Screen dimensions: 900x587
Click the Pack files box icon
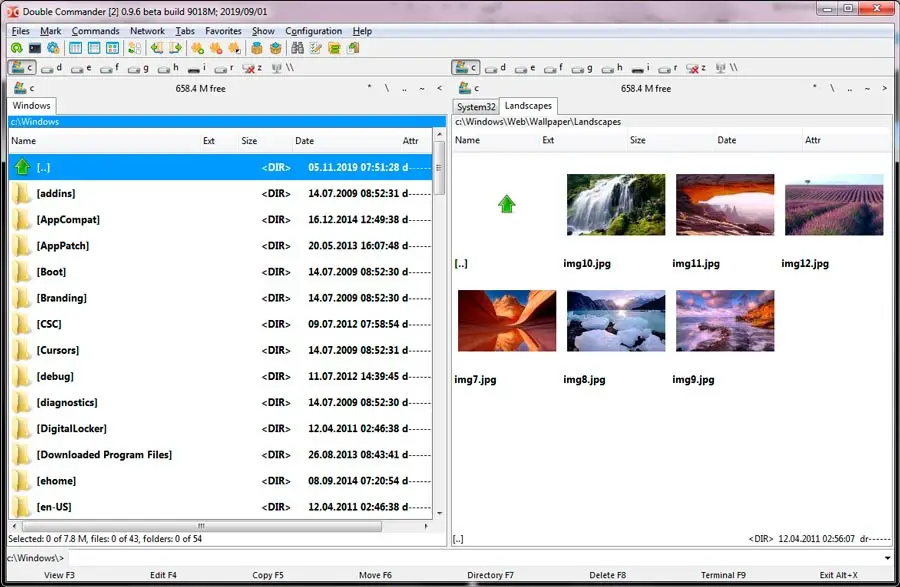[257, 47]
